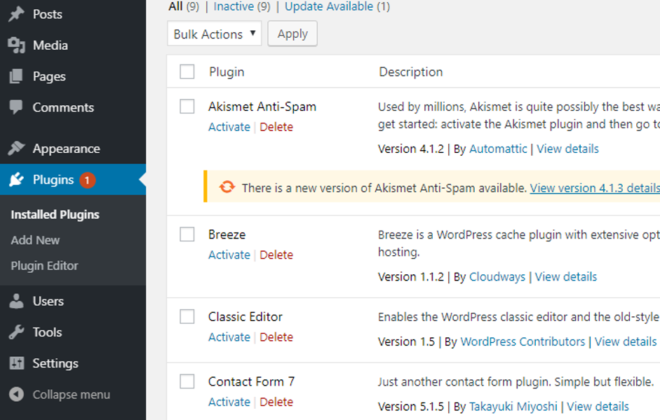This screenshot has height=420, width=660.
Task: Click the Media library icon
Action: [16, 45]
